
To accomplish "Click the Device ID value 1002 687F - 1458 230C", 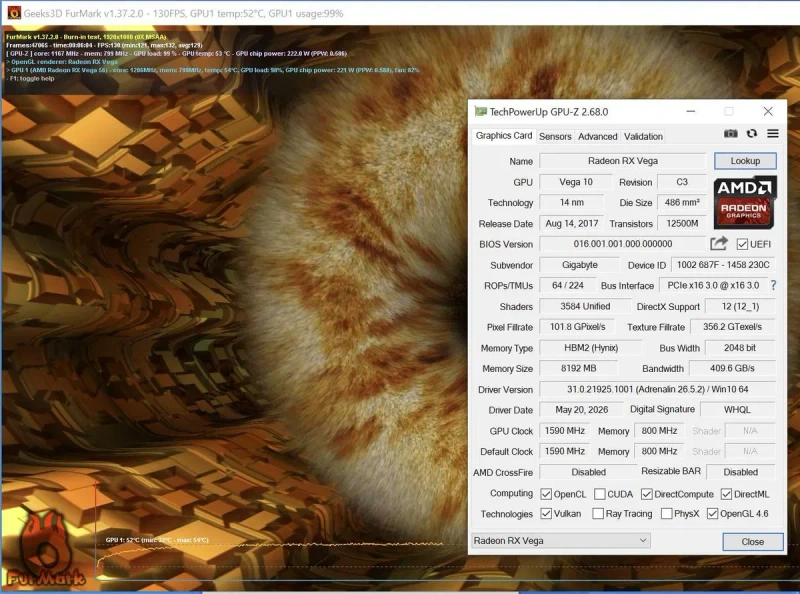I will point(723,265).
